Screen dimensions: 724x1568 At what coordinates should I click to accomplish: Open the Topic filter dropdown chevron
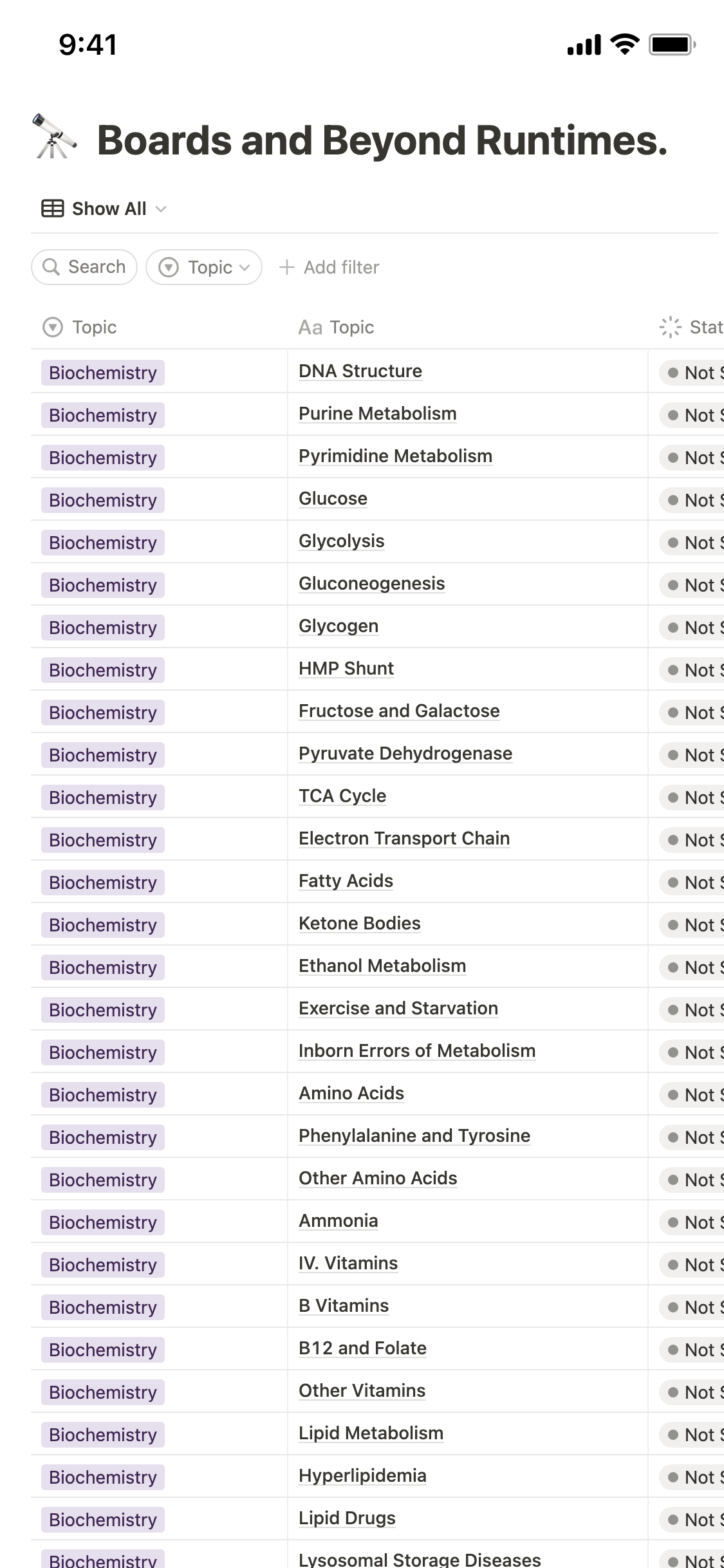pos(245,268)
